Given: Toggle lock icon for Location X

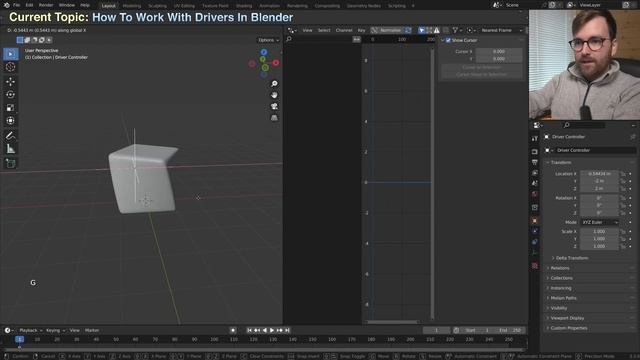Looking at the screenshot, I should 623,174.
